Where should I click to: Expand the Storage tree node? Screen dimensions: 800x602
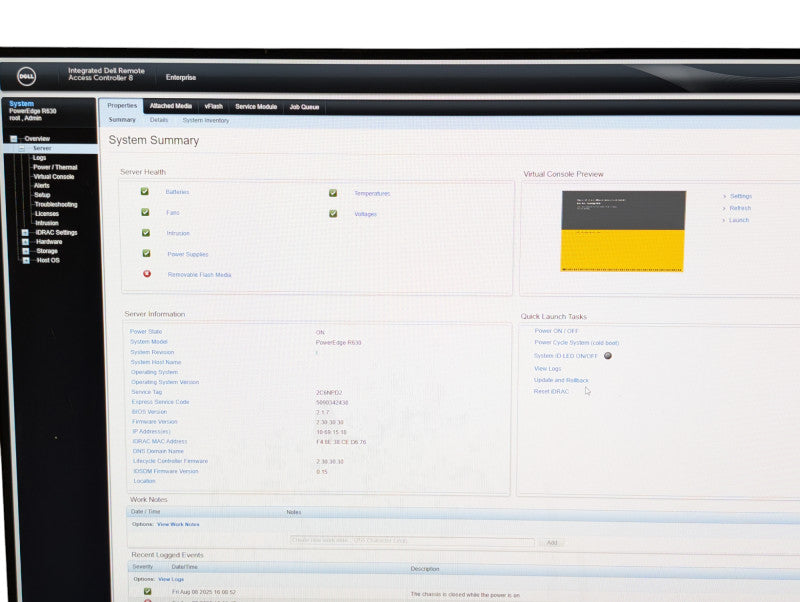(x=26, y=251)
